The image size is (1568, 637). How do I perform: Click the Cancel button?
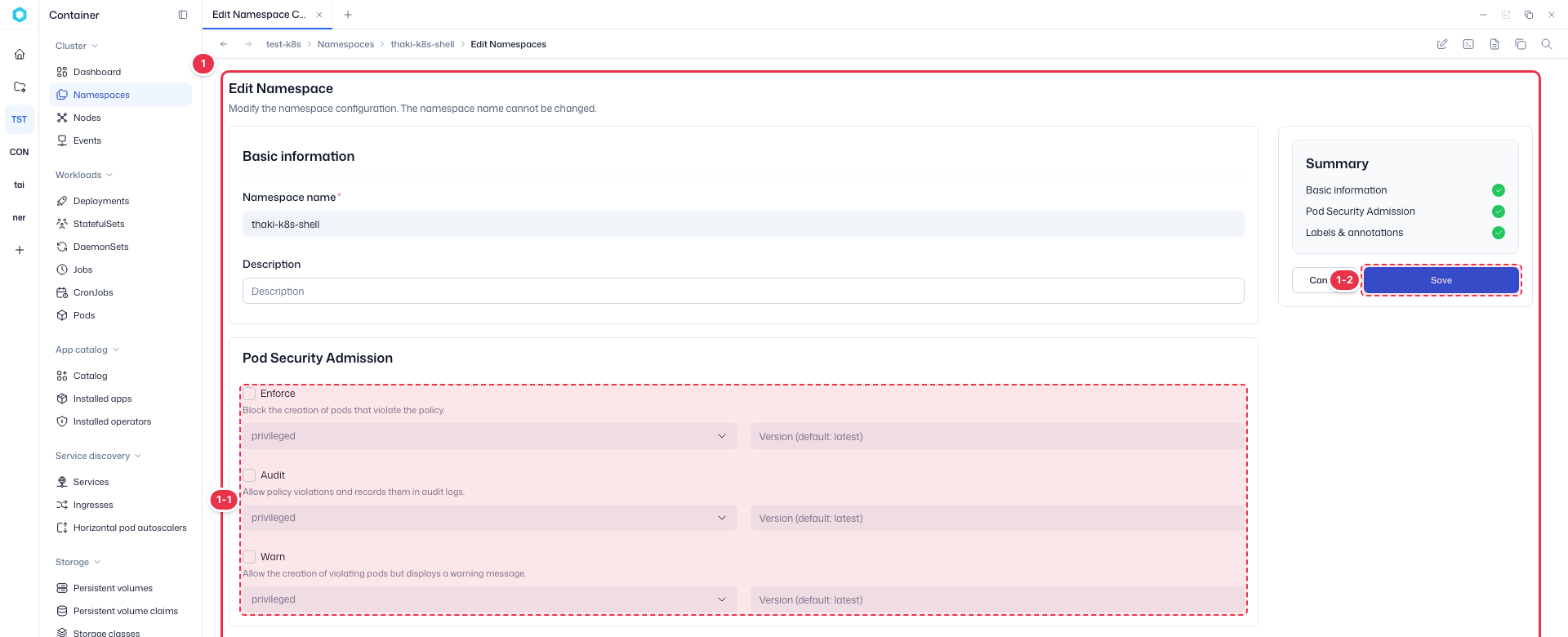(x=1325, y=280)
